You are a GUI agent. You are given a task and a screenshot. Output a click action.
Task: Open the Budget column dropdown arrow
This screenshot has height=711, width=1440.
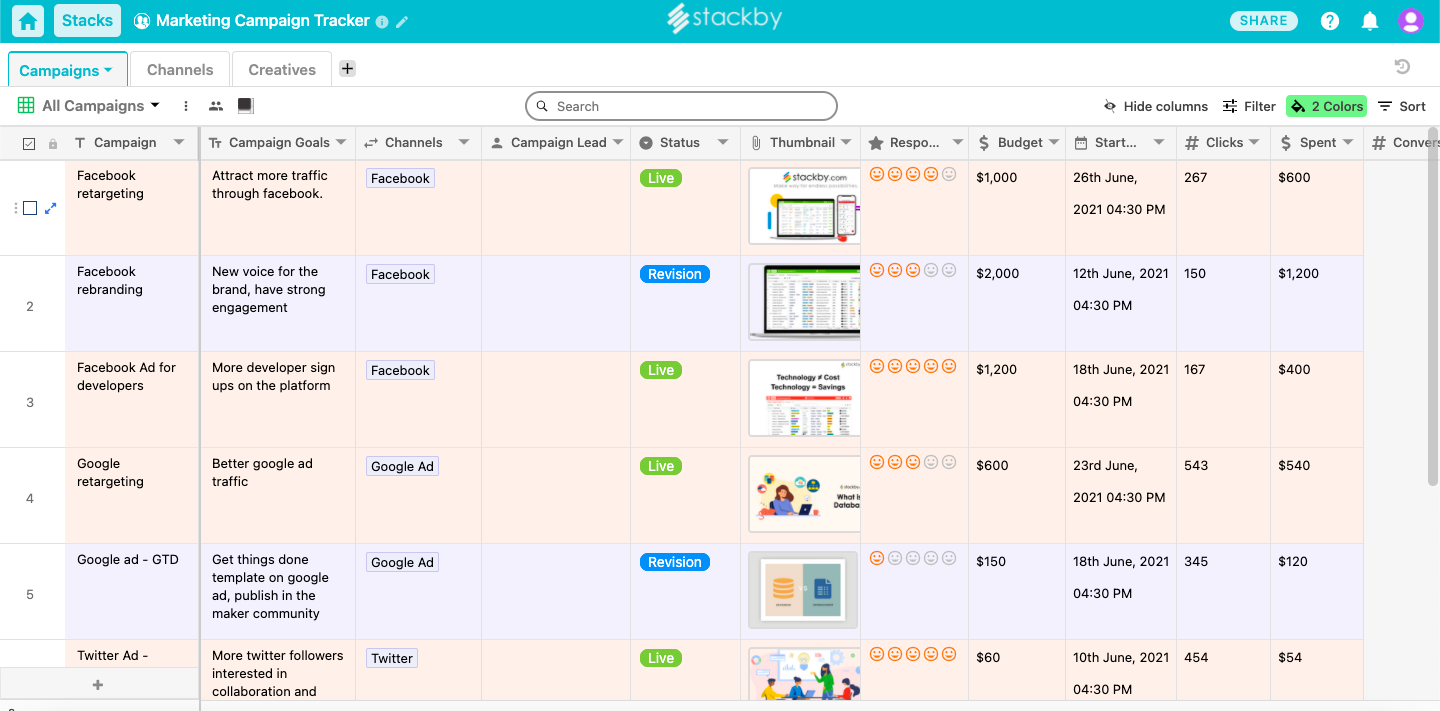(1053, 142)
